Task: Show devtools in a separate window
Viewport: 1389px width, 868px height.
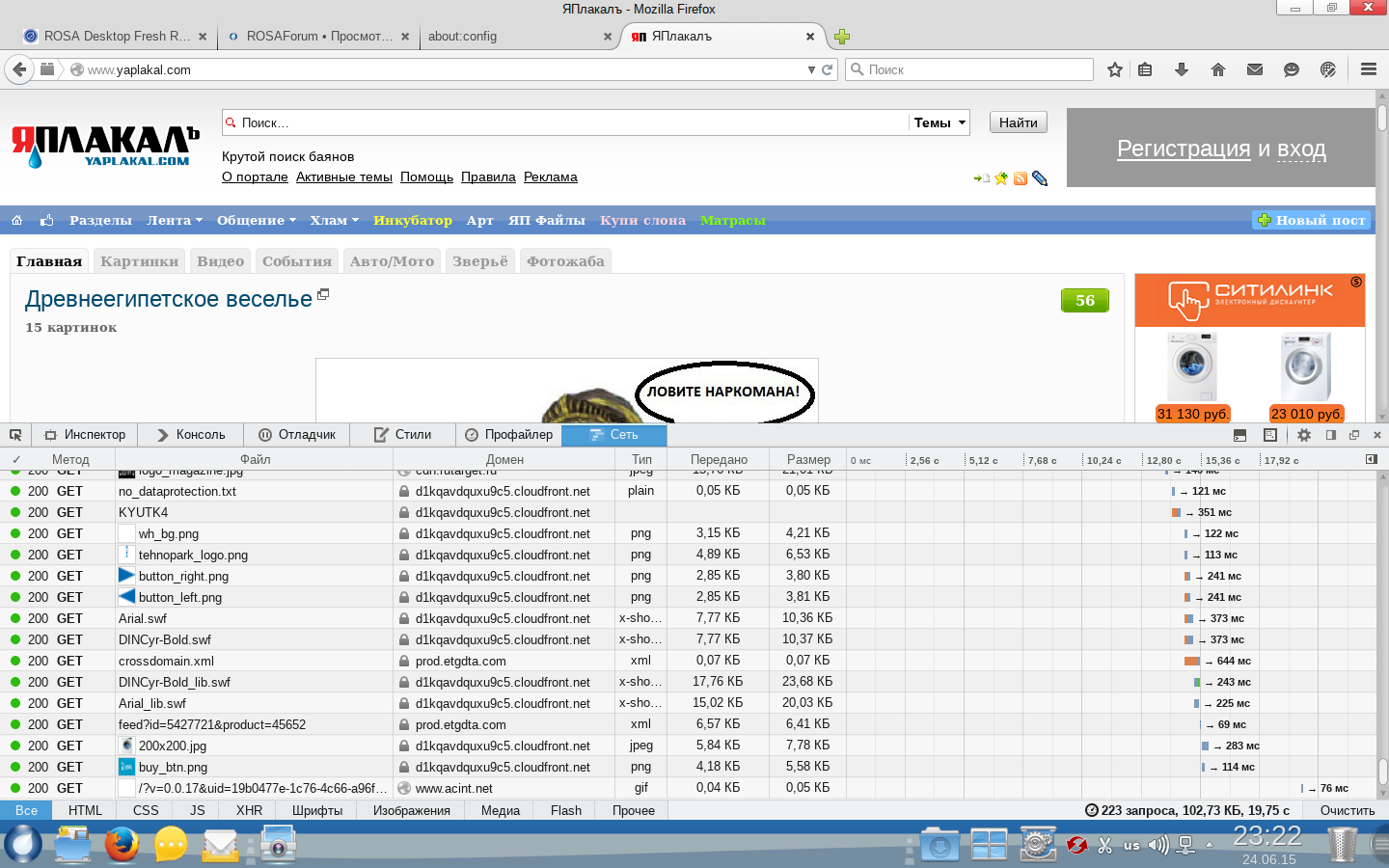Action: [1354, 435]
